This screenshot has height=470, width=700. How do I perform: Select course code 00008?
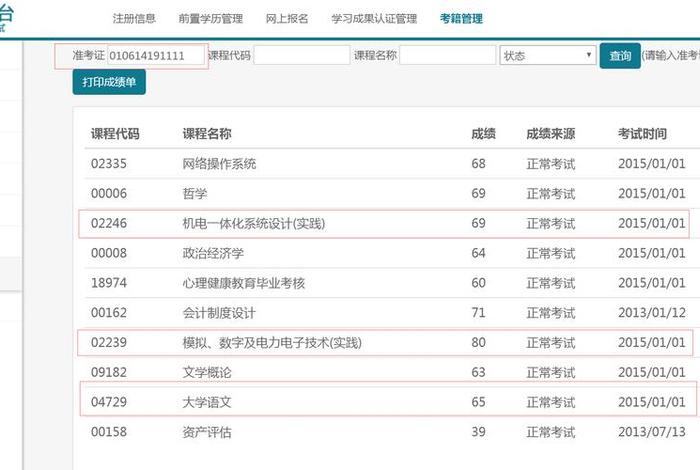point(108,253)
